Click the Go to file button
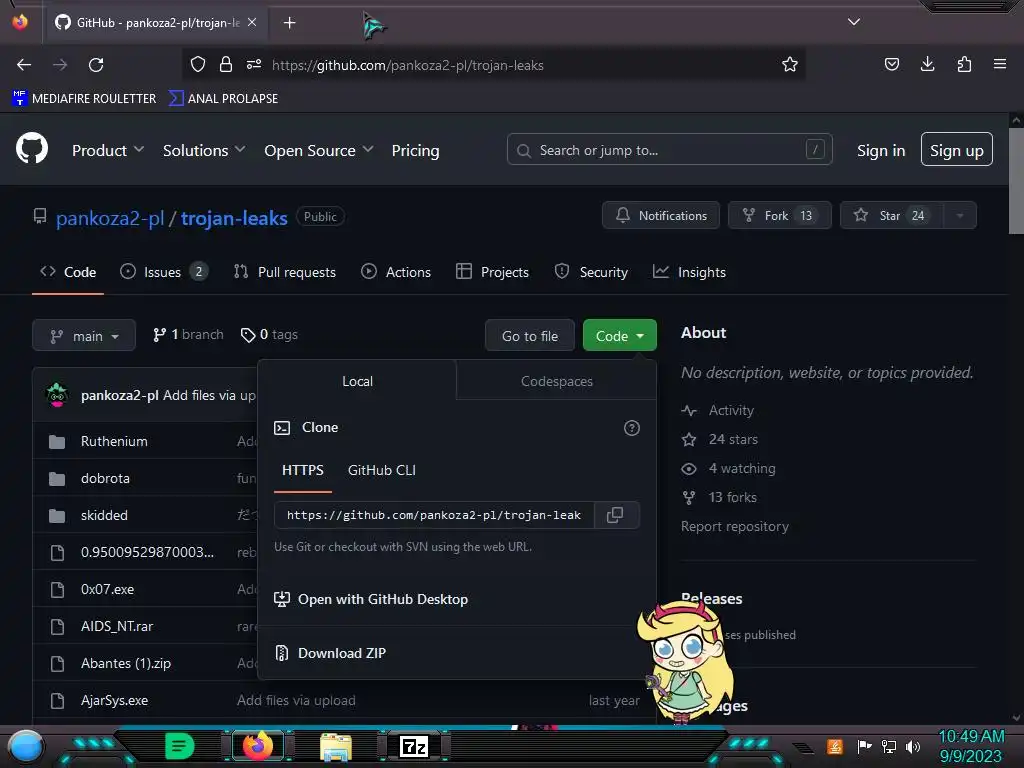This screenshot has height=768, width=1024. pos(530,336)
